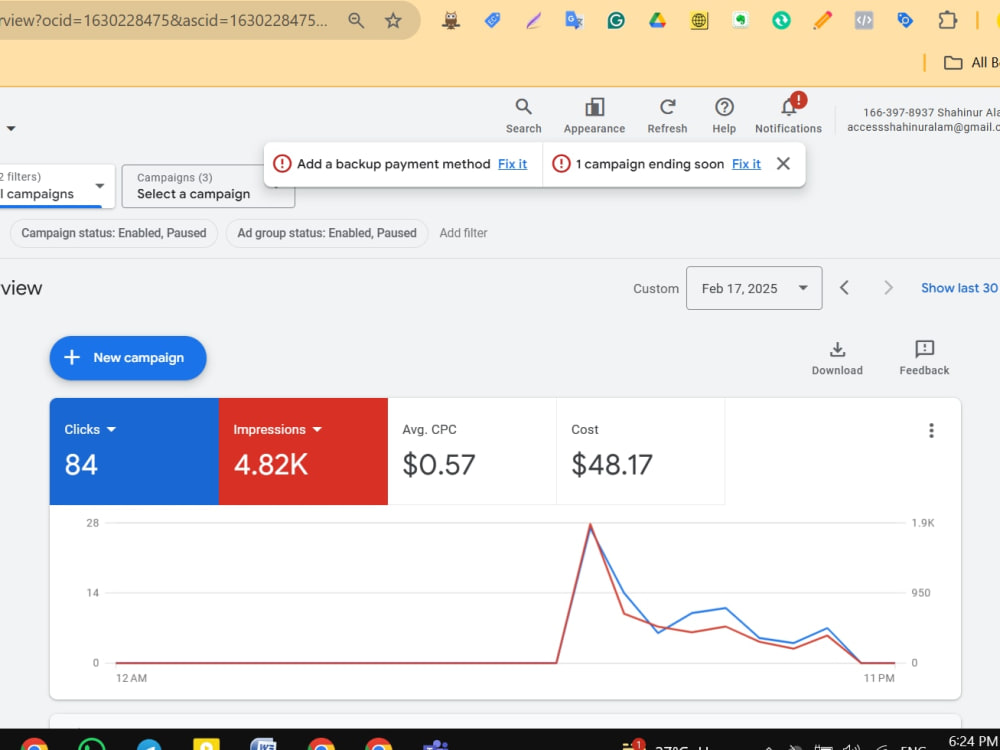1000x750 pixels.
Task: Click the yellow globe extension icon
Action: (699, 20)
